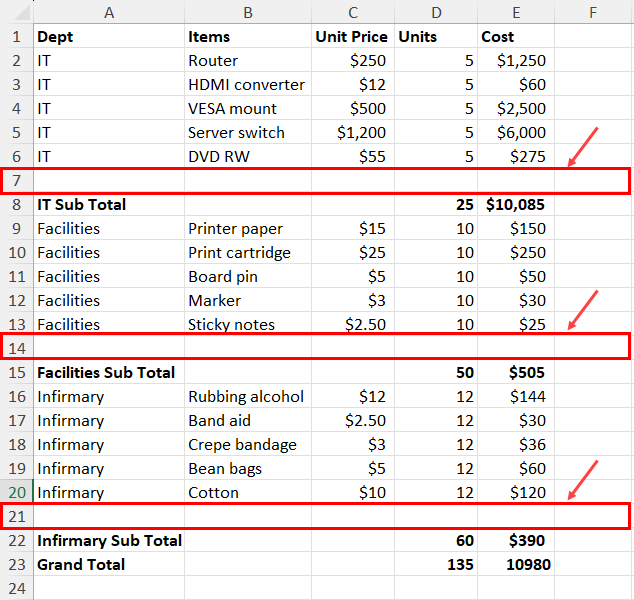Select the $1,250 cost cell
Image resolution: width=634 pixels, height=600 pixels.
coord(516,61)
